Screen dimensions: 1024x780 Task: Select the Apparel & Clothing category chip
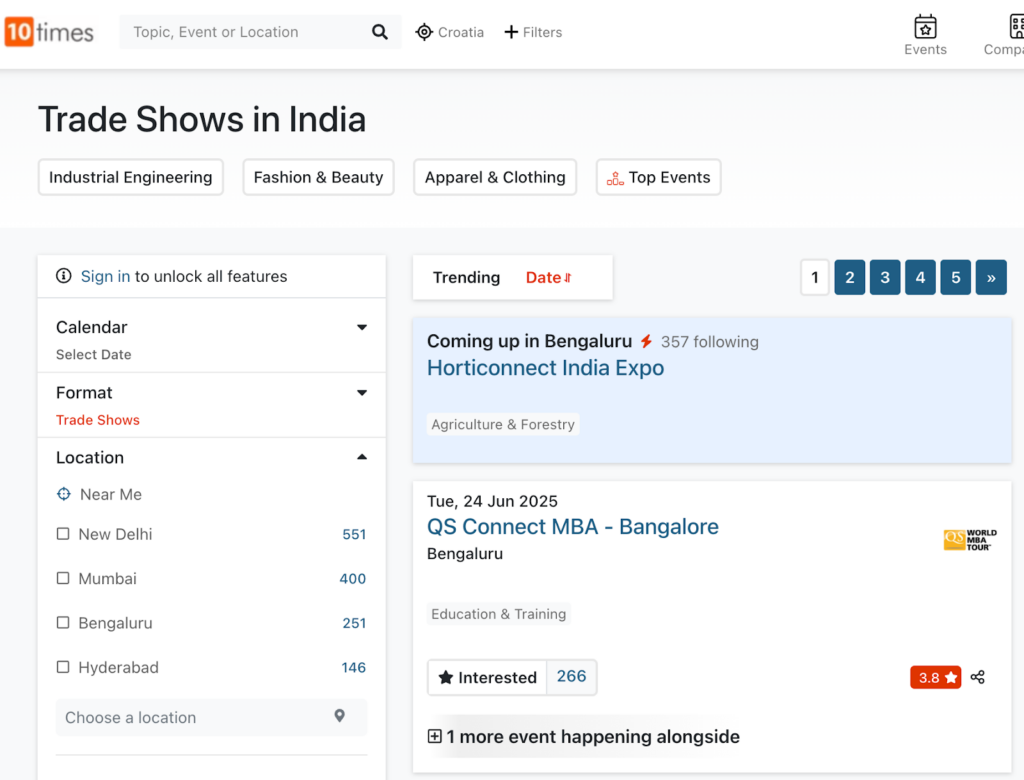(495, 177)
